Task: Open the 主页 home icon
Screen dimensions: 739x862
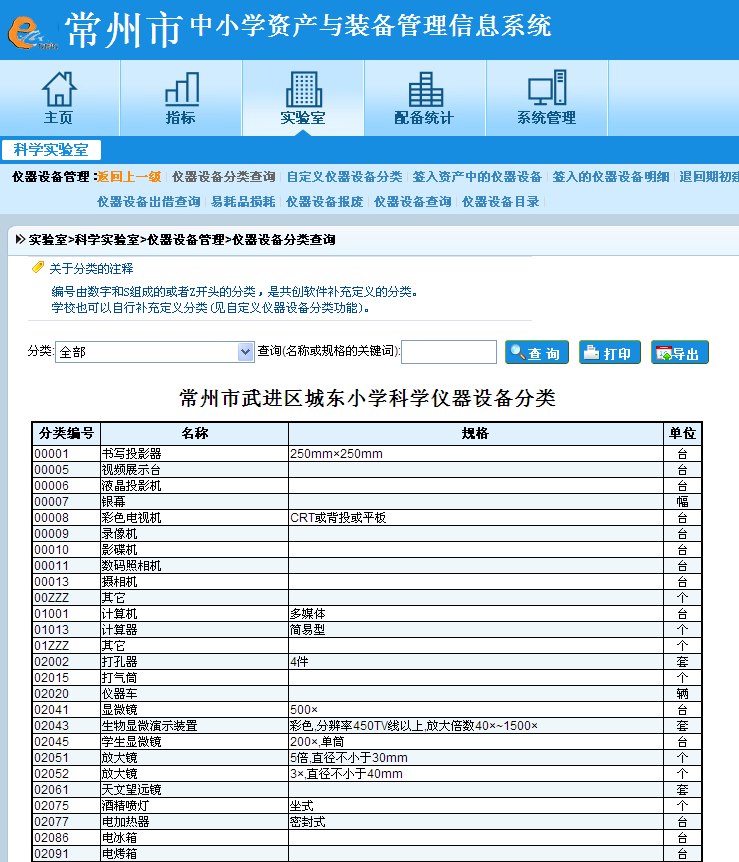Action: (59, 98)
